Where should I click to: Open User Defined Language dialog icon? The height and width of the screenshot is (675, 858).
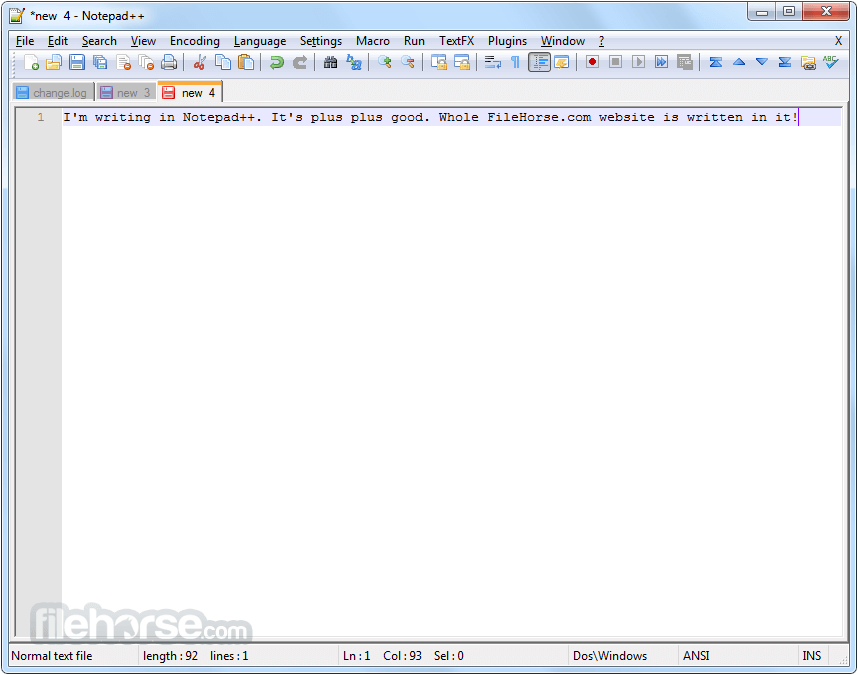(562, 62)
